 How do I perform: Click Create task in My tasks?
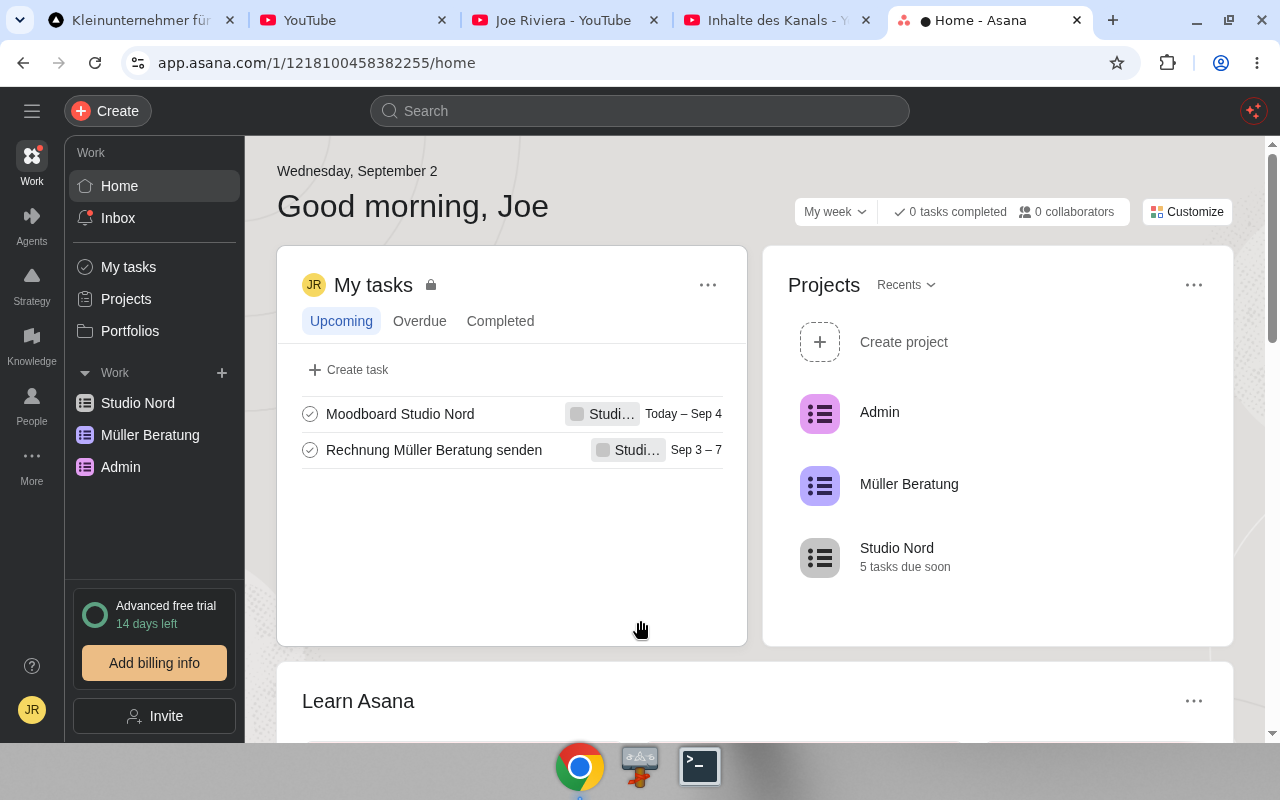tap(348, 370)
